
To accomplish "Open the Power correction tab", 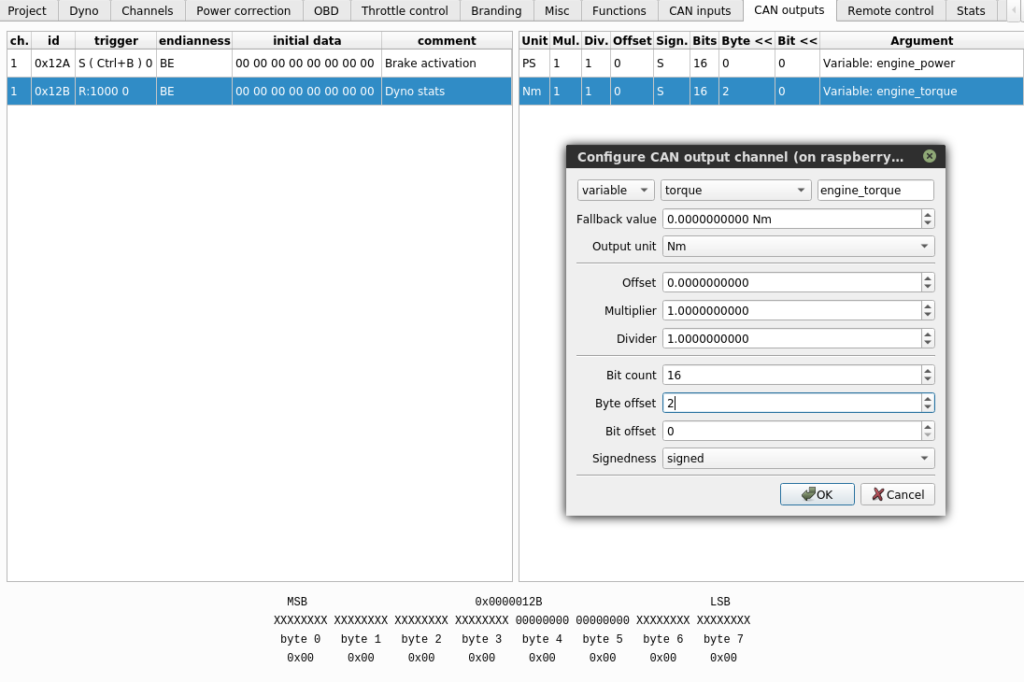I will click(x=244, y=10).
